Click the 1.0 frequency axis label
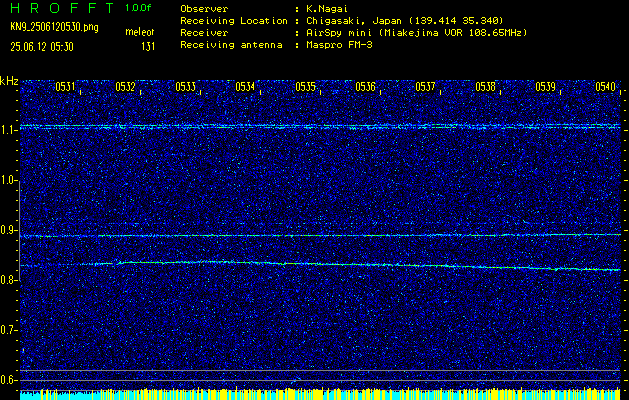 8,180
